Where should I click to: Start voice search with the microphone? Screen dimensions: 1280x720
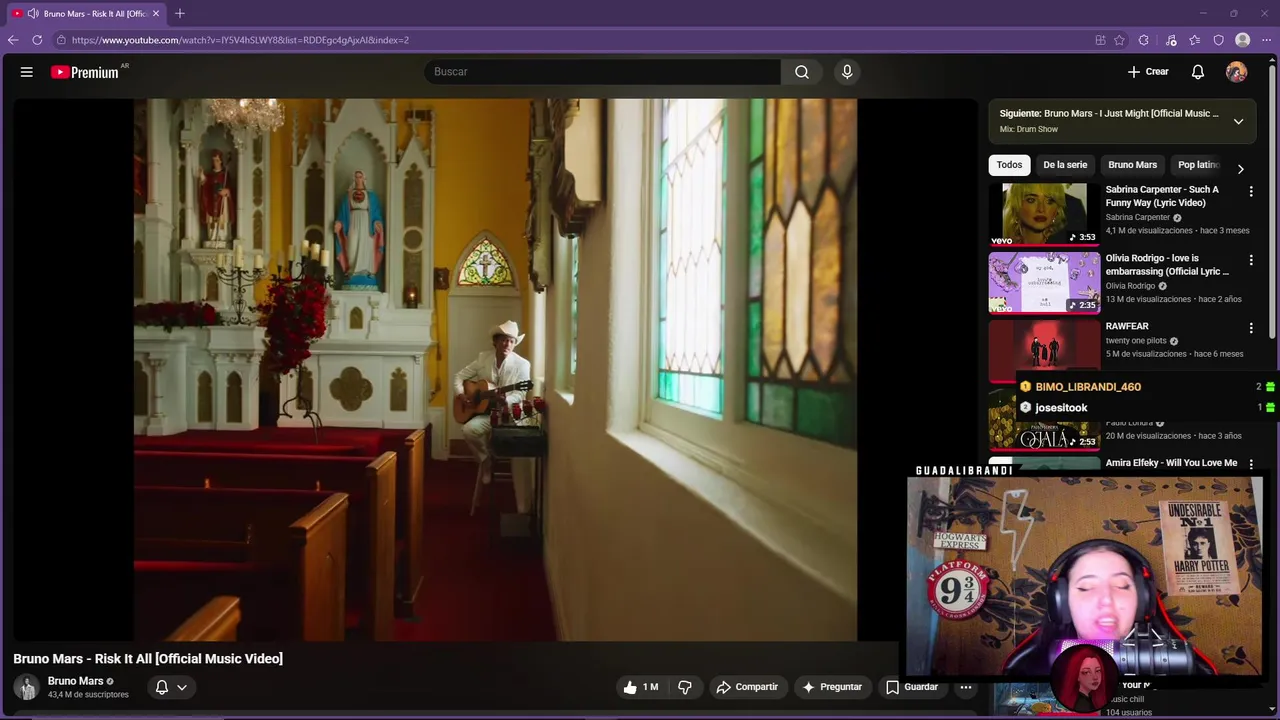(x=847, y=72)
